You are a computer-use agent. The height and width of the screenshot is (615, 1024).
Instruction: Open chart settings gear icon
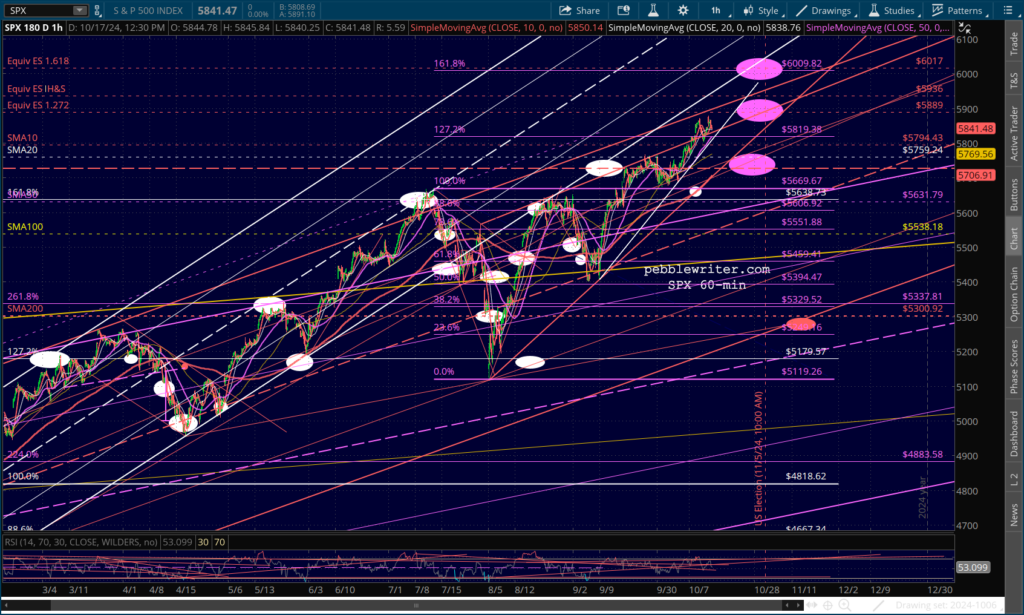[x=683, y=10]
